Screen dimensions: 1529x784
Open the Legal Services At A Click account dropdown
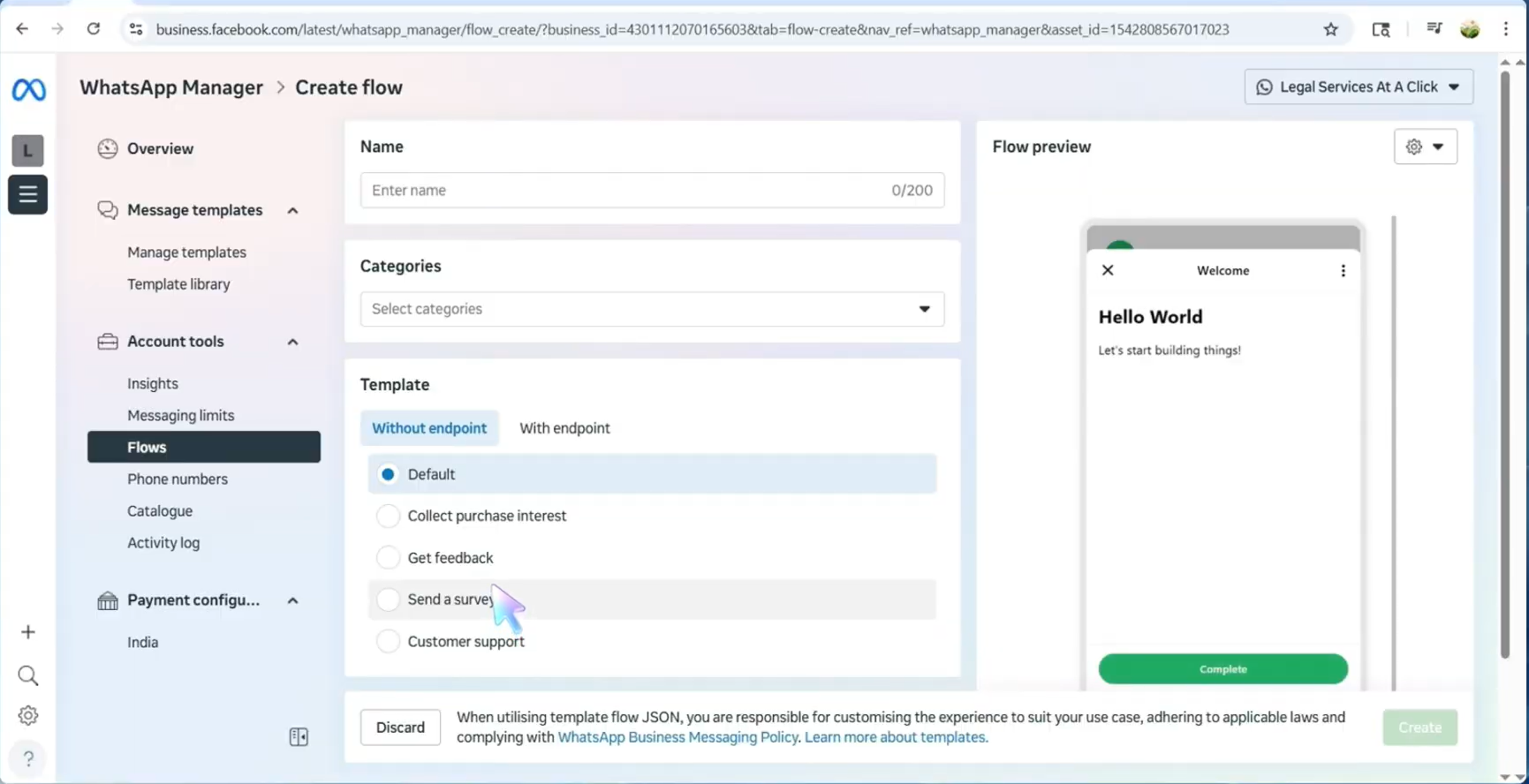[x=1358, y=87]
